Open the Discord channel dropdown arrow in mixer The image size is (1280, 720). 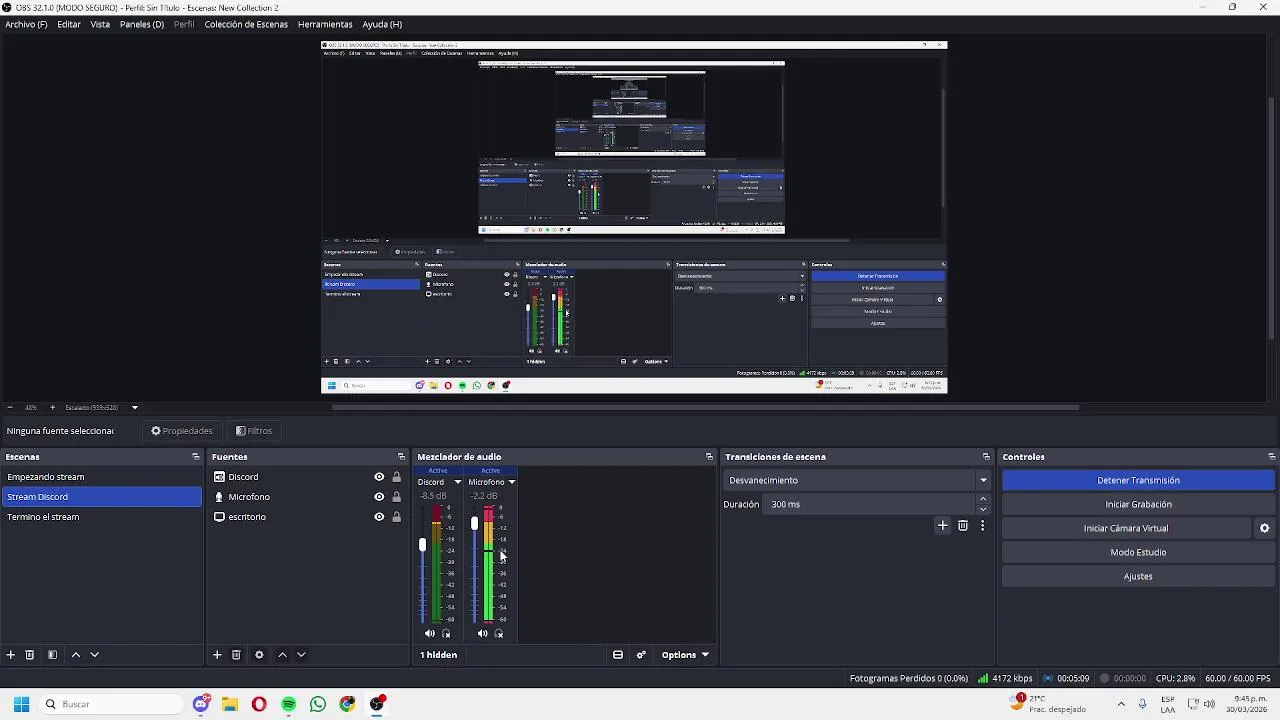[458, 482]
